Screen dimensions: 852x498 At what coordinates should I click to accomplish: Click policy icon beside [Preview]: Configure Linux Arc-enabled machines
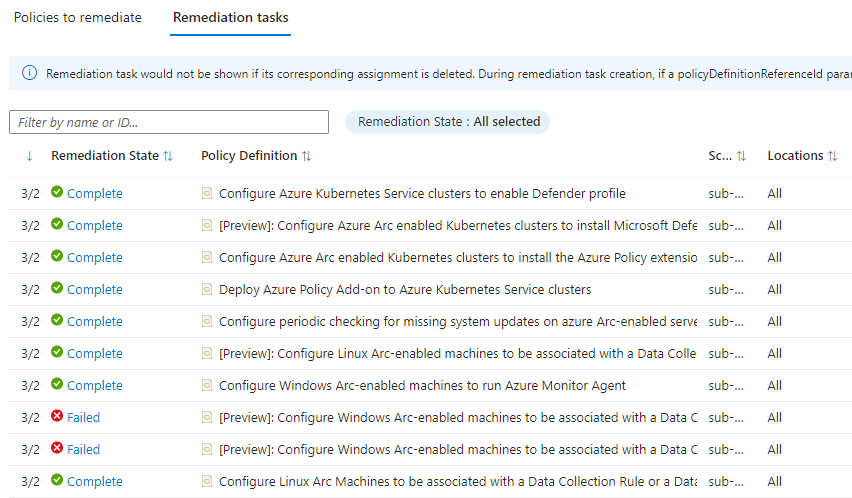[x=207, y=354]
